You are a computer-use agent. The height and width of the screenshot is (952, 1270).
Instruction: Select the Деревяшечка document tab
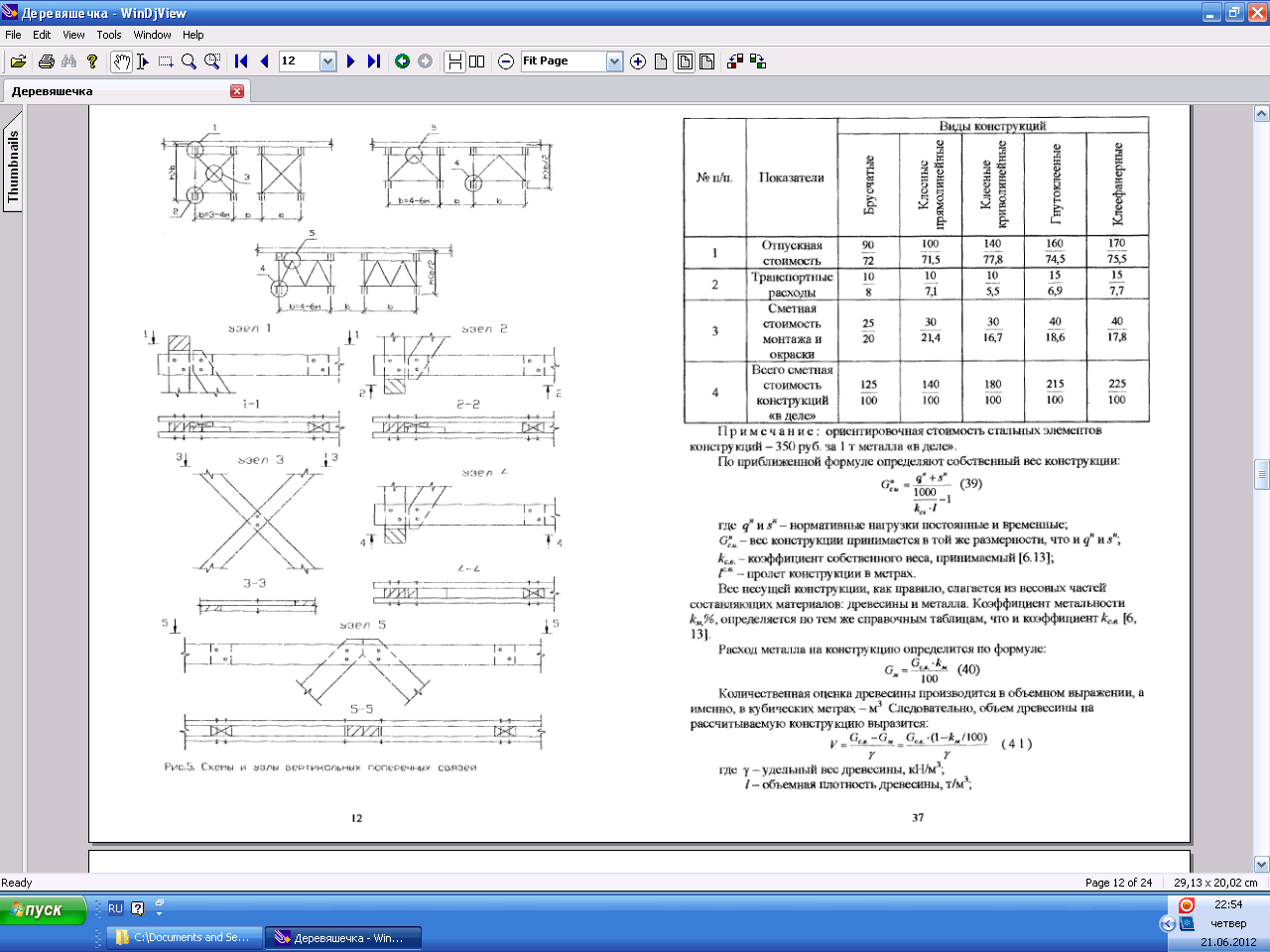tap(125, 91)
